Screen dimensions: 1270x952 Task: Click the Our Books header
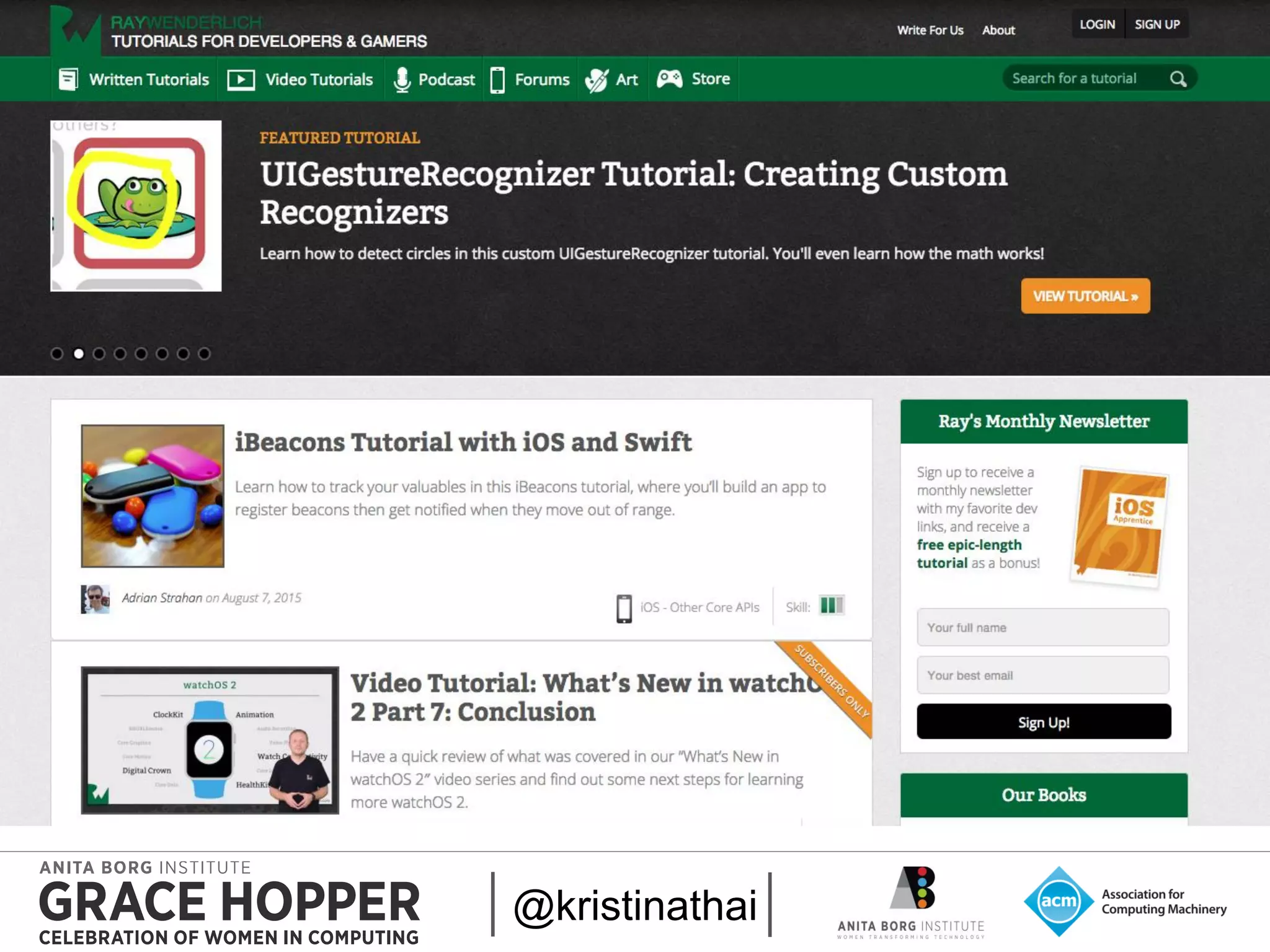pos(1044,795)
